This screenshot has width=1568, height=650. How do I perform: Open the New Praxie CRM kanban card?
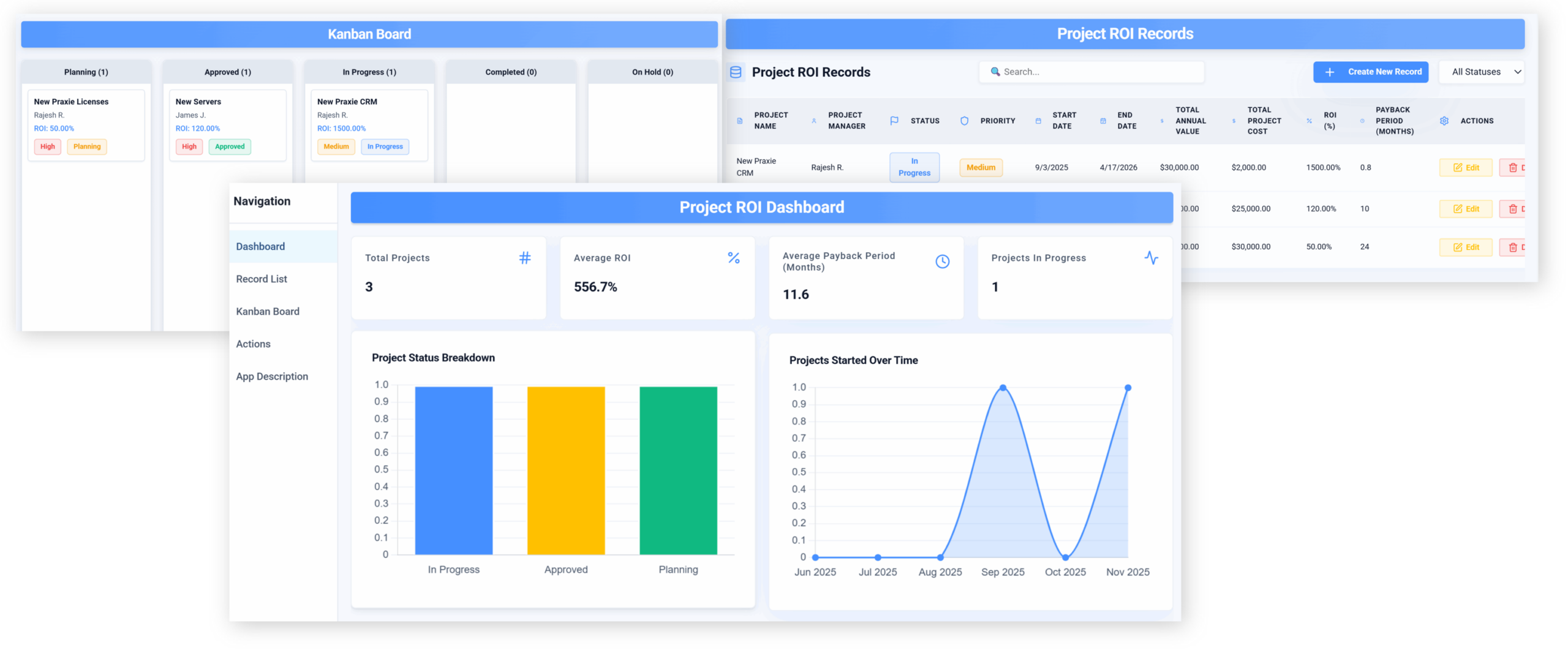pos(369,126)
